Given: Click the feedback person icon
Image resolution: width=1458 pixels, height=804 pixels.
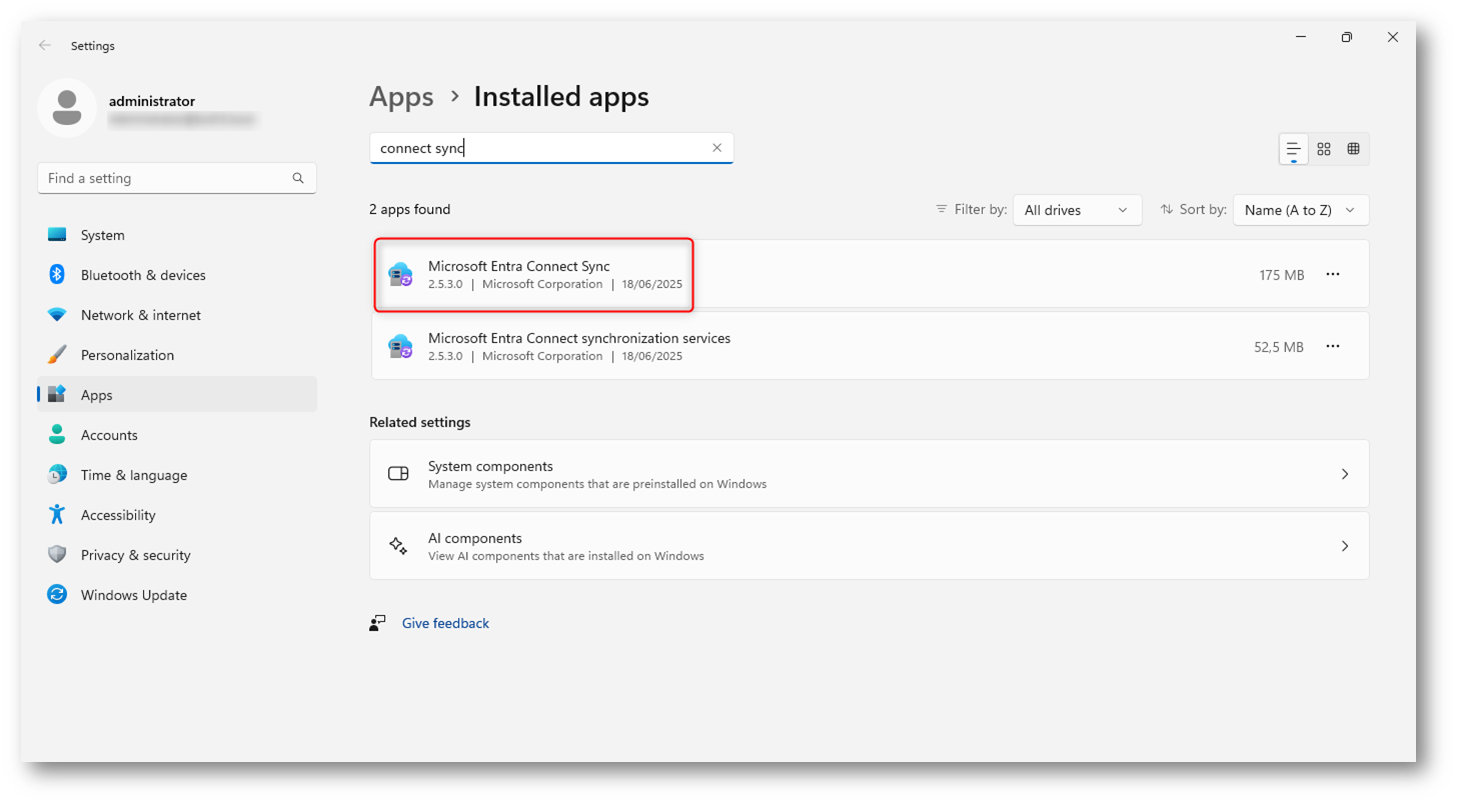Looking at the screenshot, I should coord(377,623).
